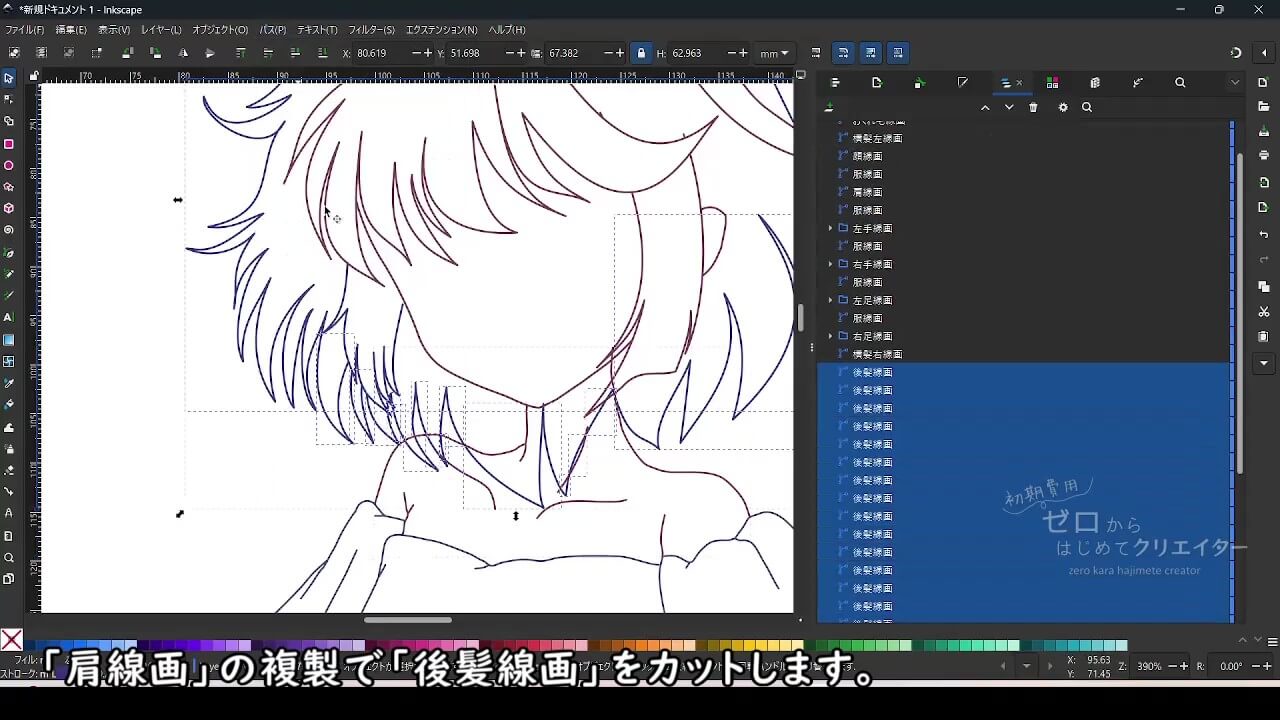The width and height of the screenshot is (1280, 720).
Task: Select the Spiral tool
Action: [x=9, y=230]
